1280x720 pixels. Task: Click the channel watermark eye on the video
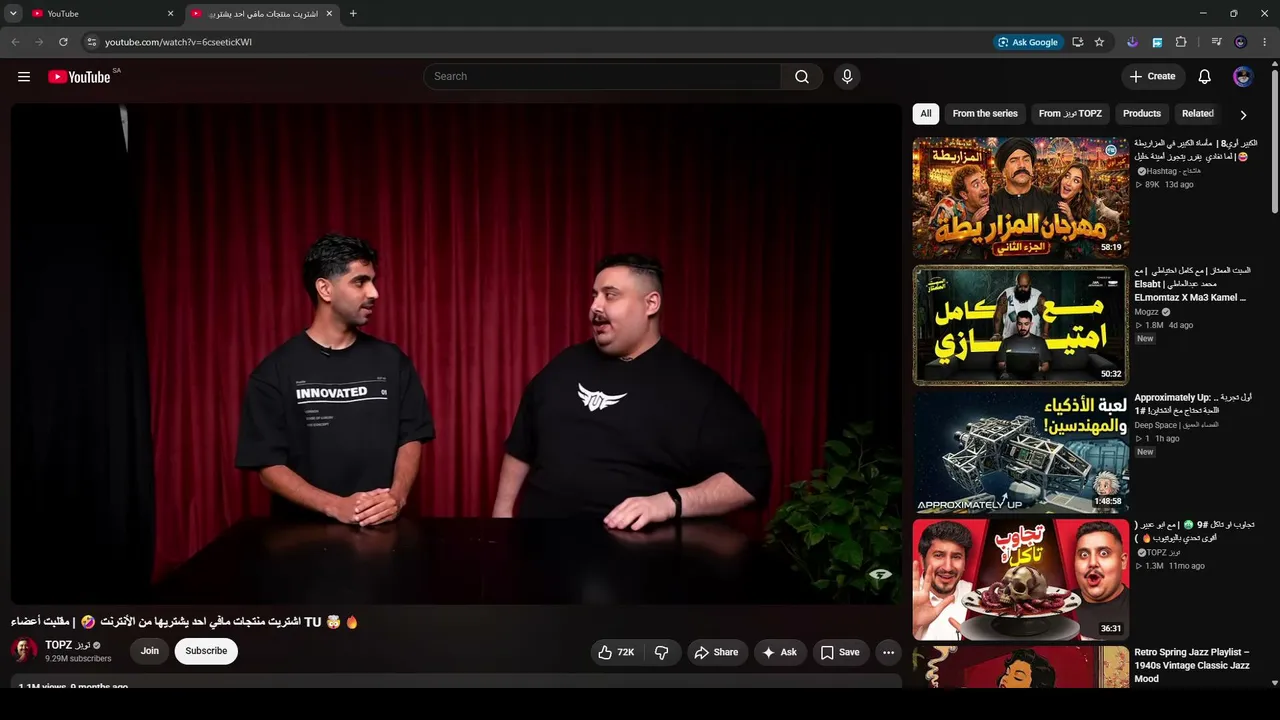click(x=879, y=575)
